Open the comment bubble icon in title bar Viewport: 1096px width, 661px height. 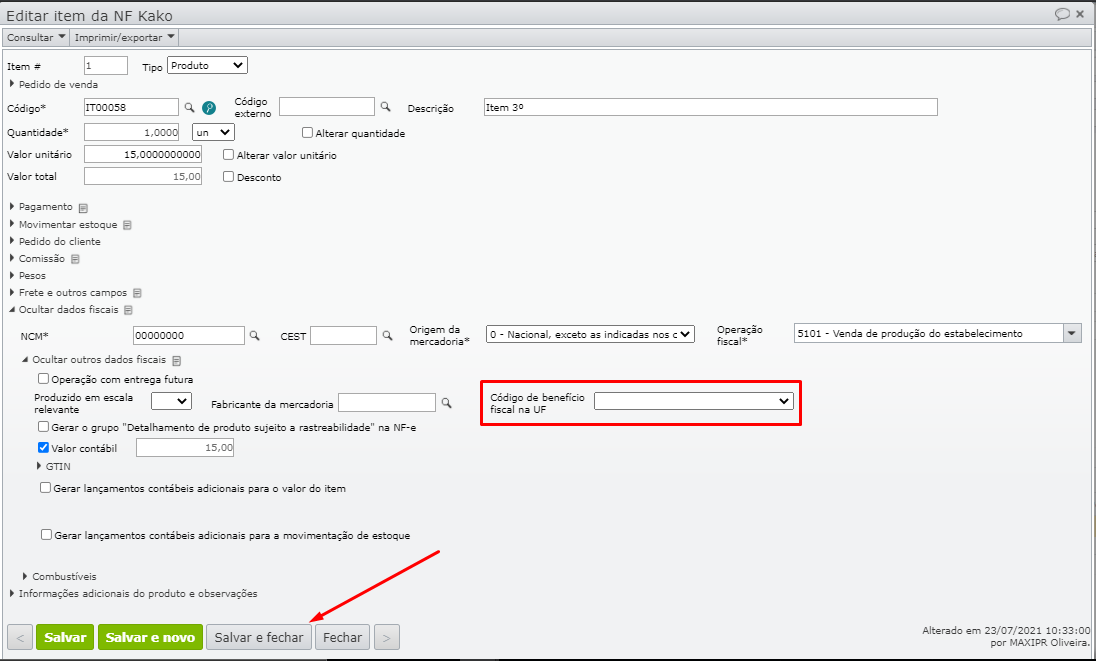click(x=1062, y=14)
